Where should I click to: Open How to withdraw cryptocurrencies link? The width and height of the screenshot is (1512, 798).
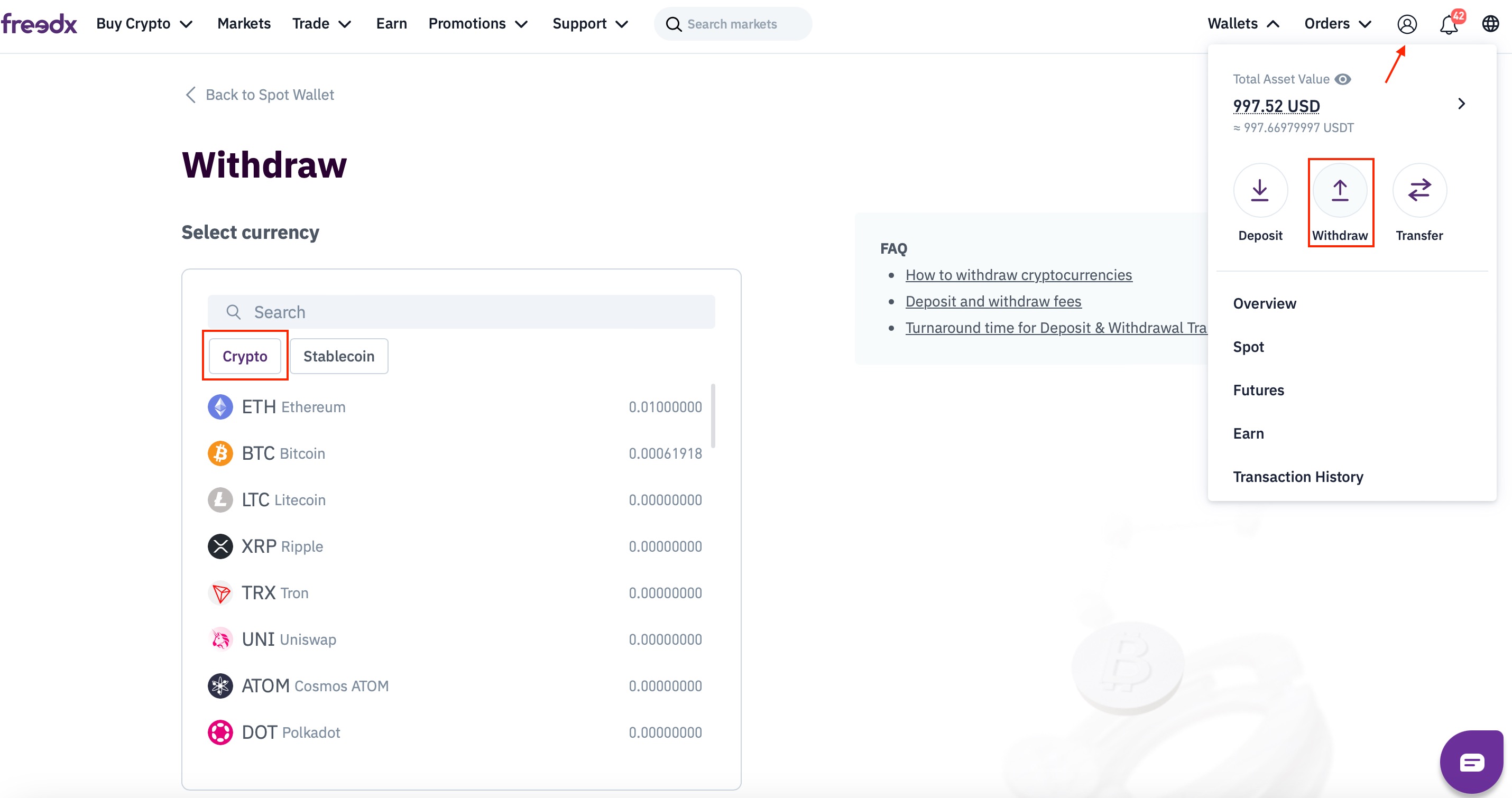1018,275
